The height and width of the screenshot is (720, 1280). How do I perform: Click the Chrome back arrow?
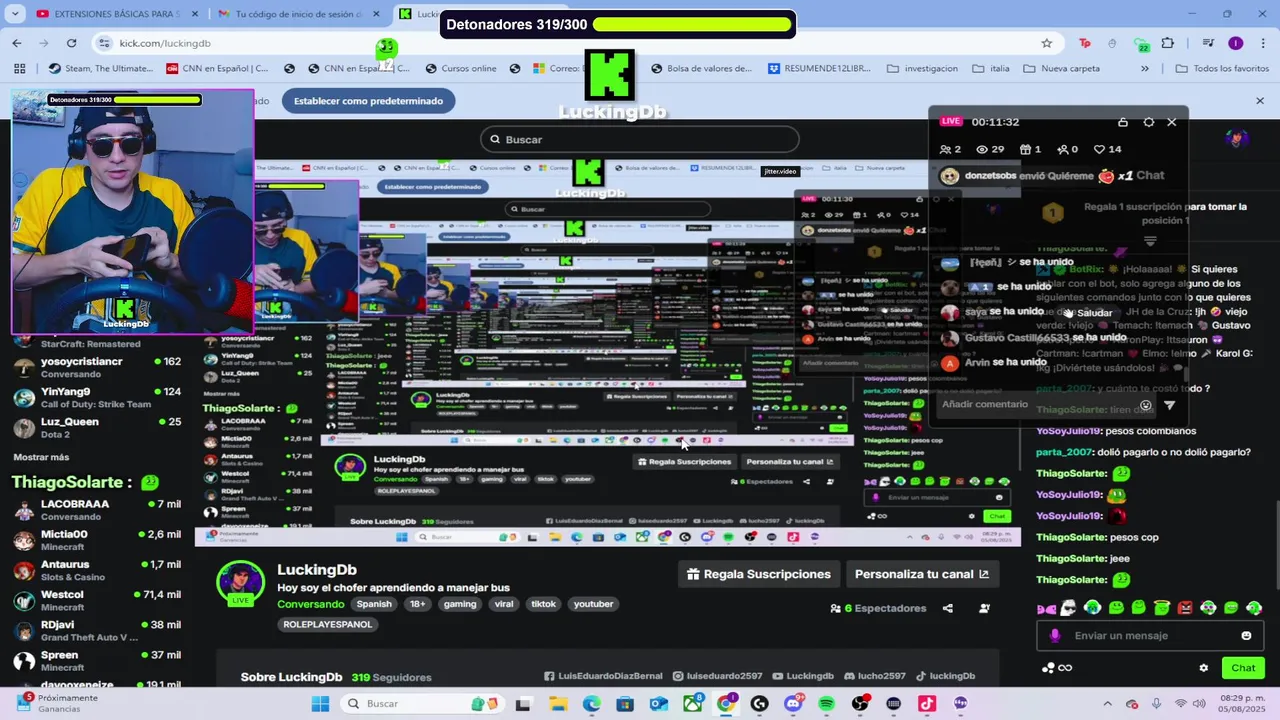(17, 43)
